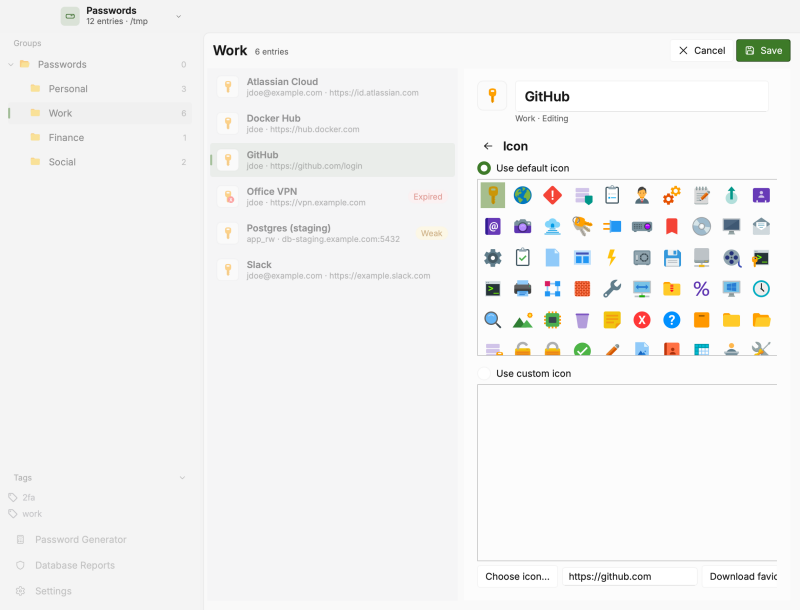The image size is (800, 610).
Task: Open Database Reports
Action: tap(65, 565)
